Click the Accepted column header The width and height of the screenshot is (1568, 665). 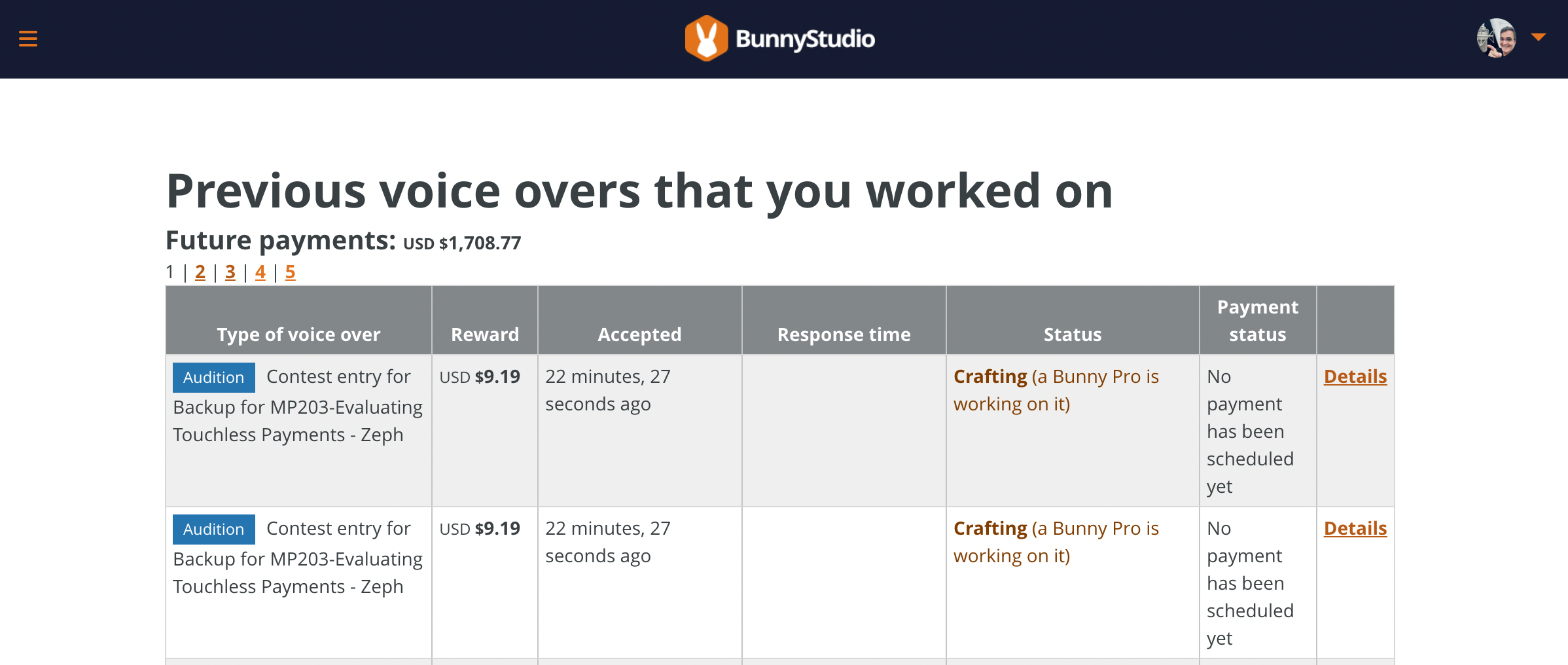coord(639,334)
